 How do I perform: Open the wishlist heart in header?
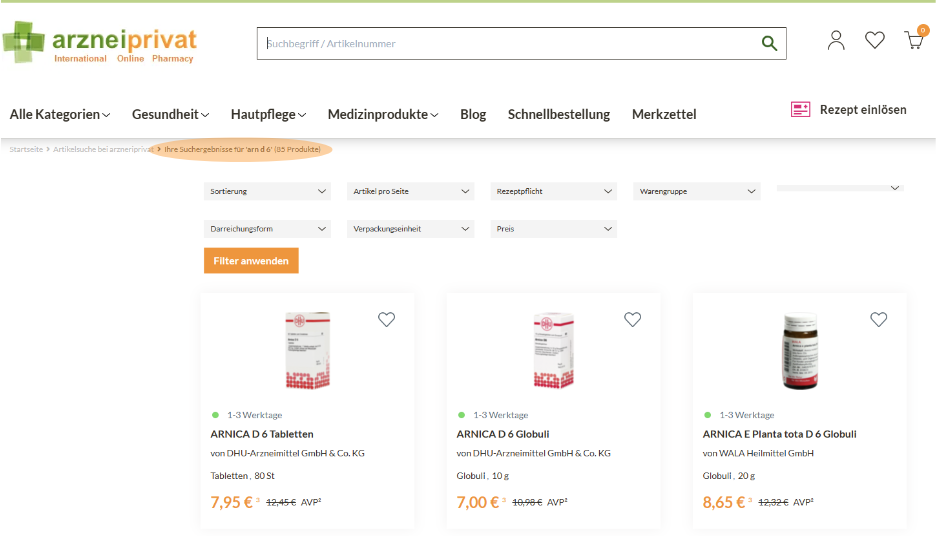click(x=875, y=40)
